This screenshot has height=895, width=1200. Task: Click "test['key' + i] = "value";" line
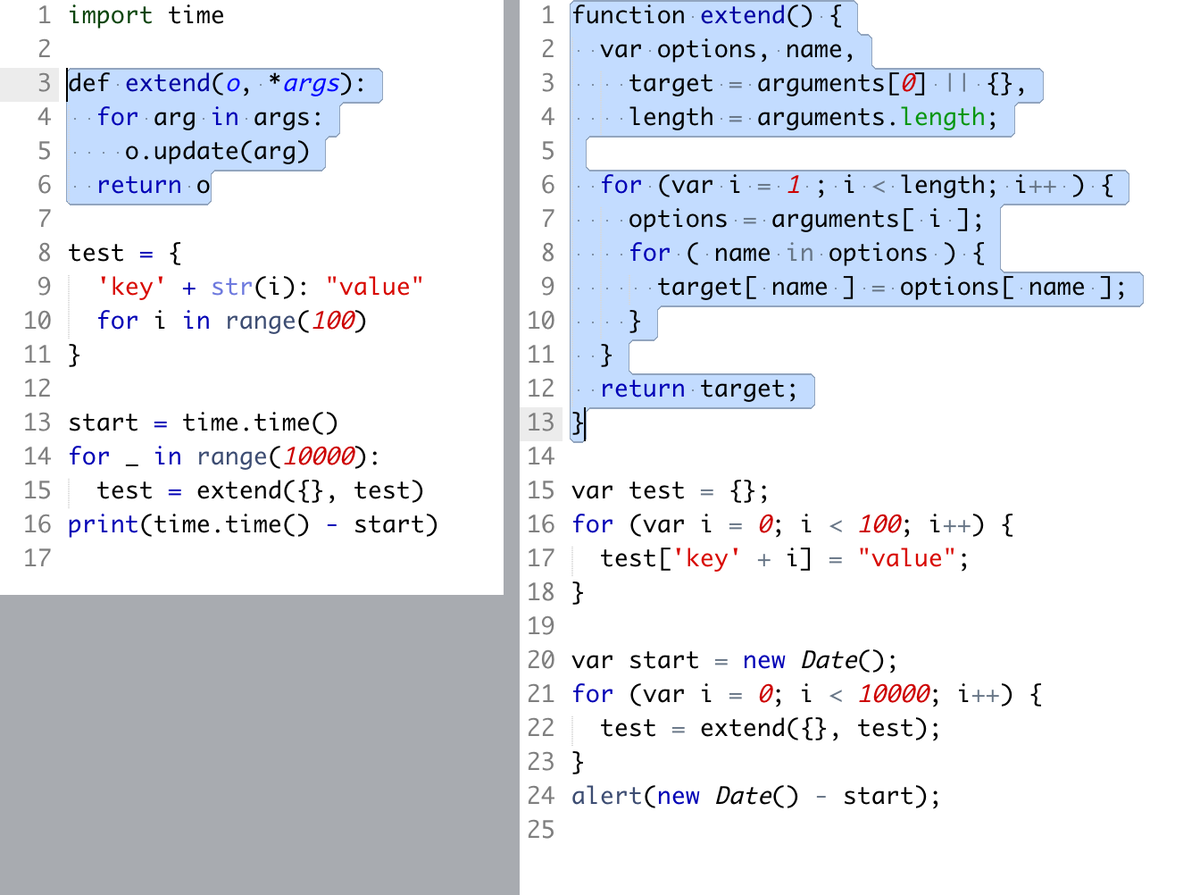coord(785,559)
